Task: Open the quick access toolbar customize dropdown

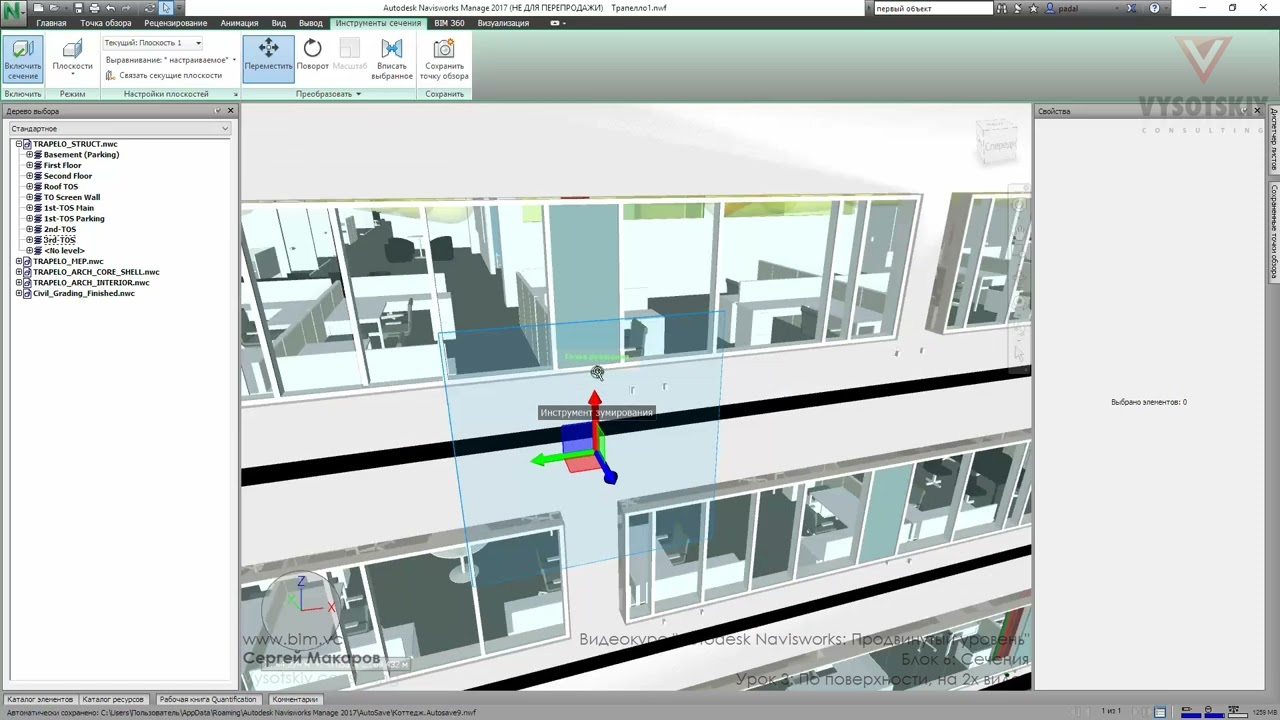Action: pos(179,8)
